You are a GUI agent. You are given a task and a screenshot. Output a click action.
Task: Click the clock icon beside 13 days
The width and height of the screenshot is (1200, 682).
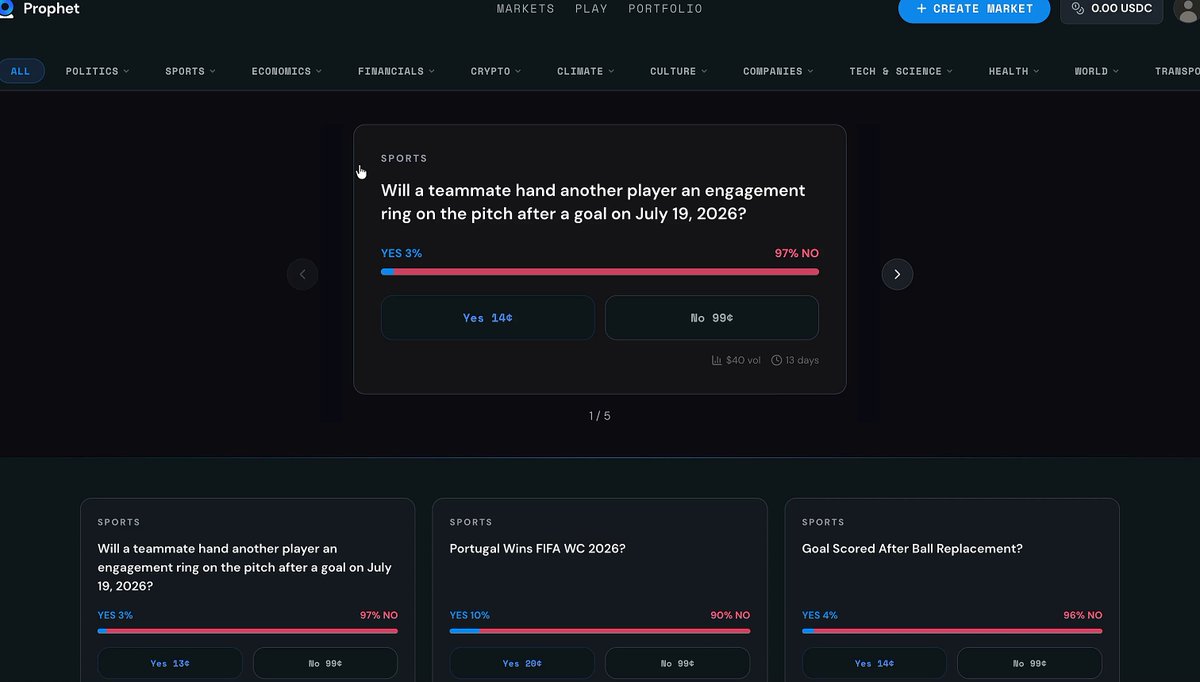[x=777, y=360]
